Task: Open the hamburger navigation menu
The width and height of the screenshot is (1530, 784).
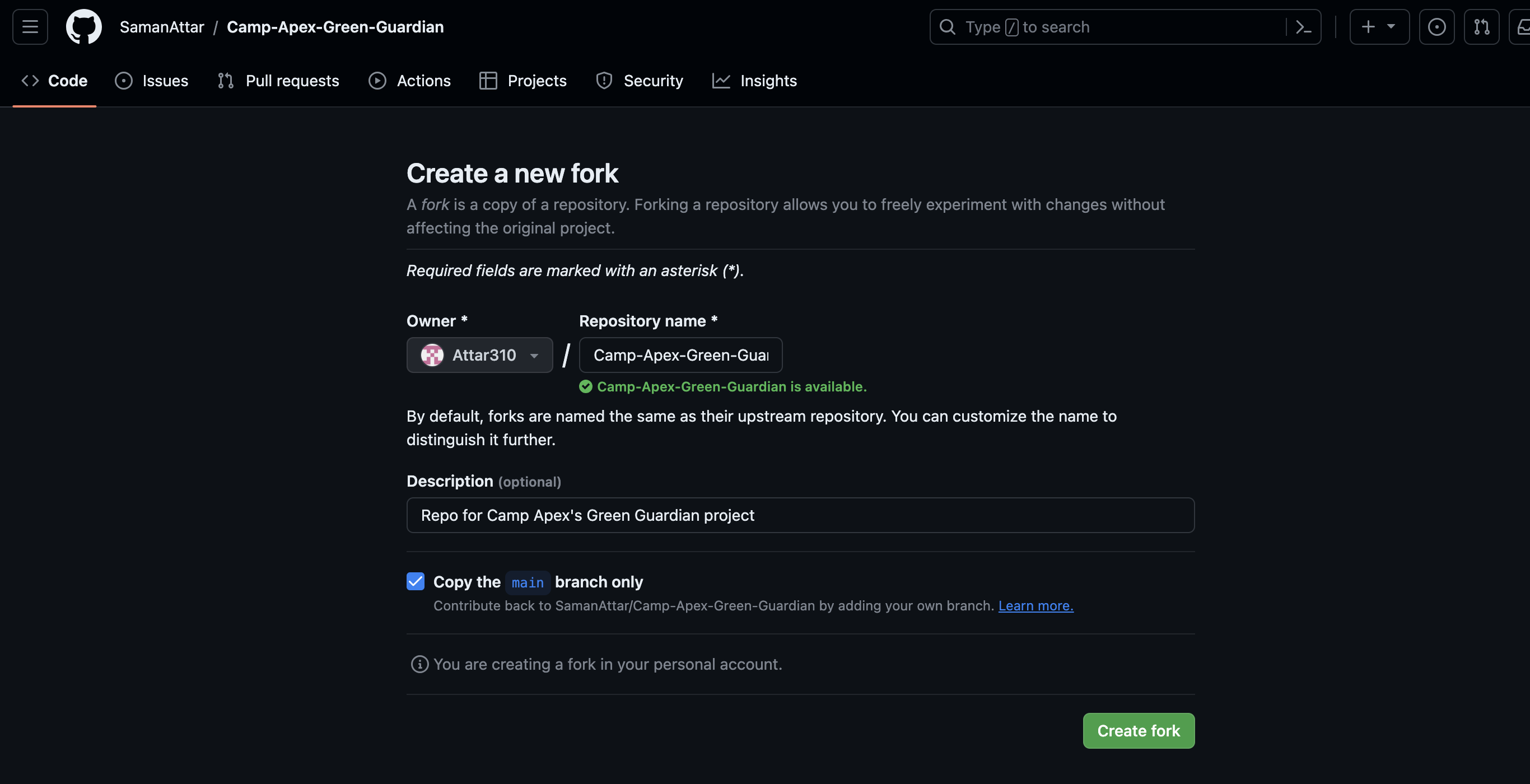Action: [x=30, y=27]
